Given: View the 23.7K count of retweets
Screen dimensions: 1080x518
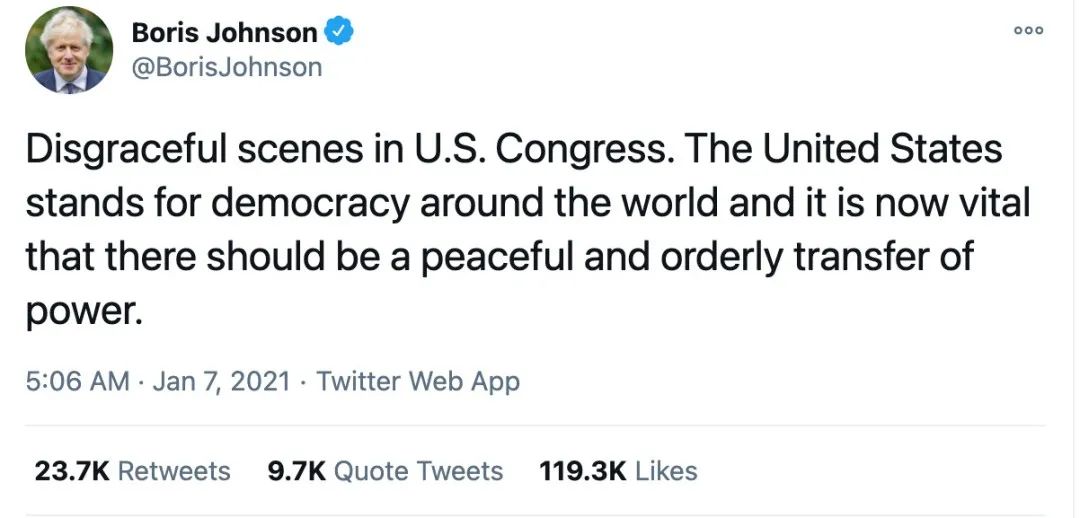Looking at the screenshot, I should [71, 471].
